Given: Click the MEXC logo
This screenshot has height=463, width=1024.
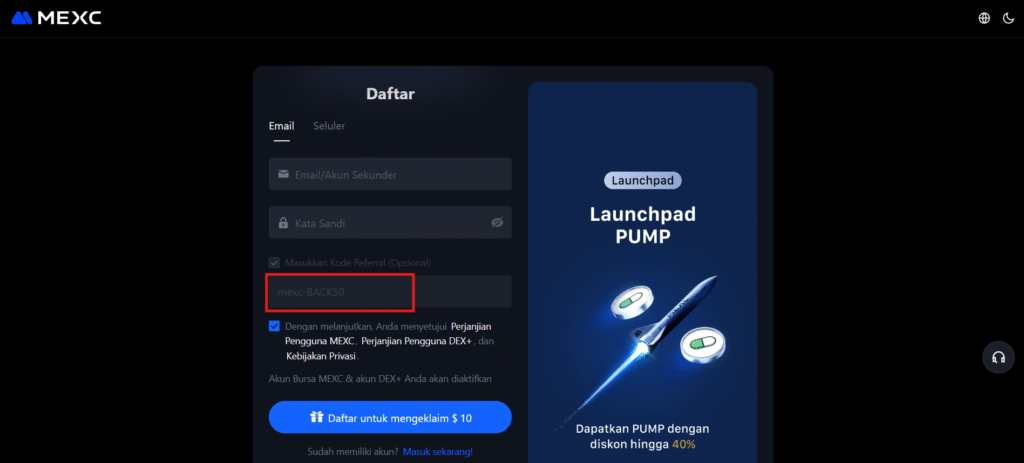Looking at the screenshot, I should [x=56, y=18].
